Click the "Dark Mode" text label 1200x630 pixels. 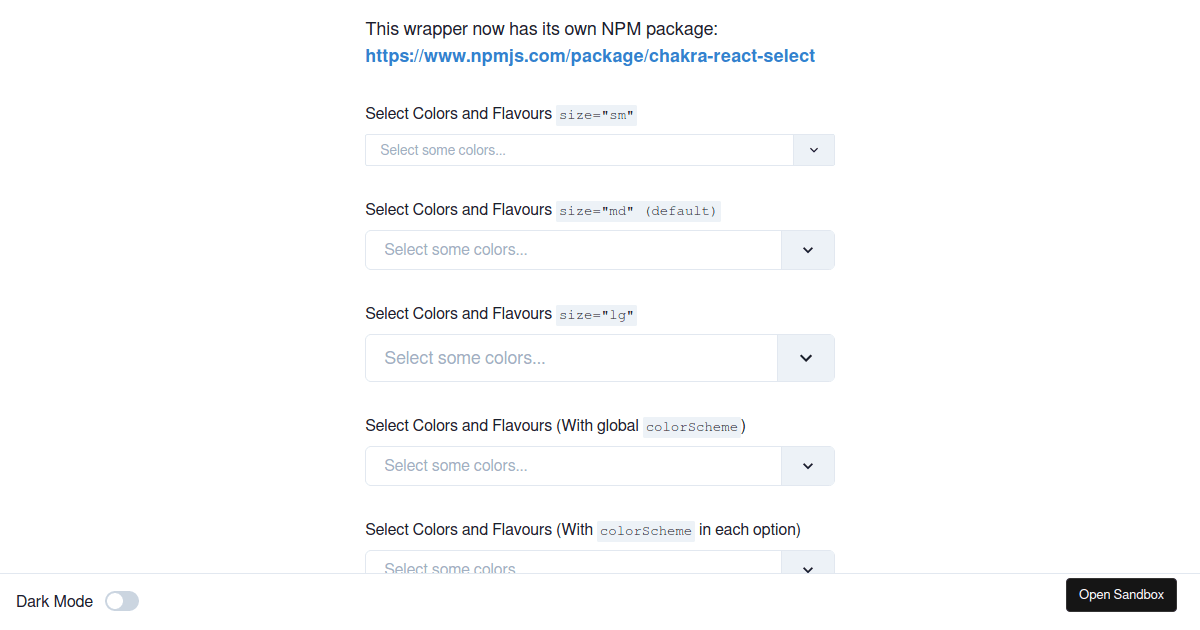(55, 601)
